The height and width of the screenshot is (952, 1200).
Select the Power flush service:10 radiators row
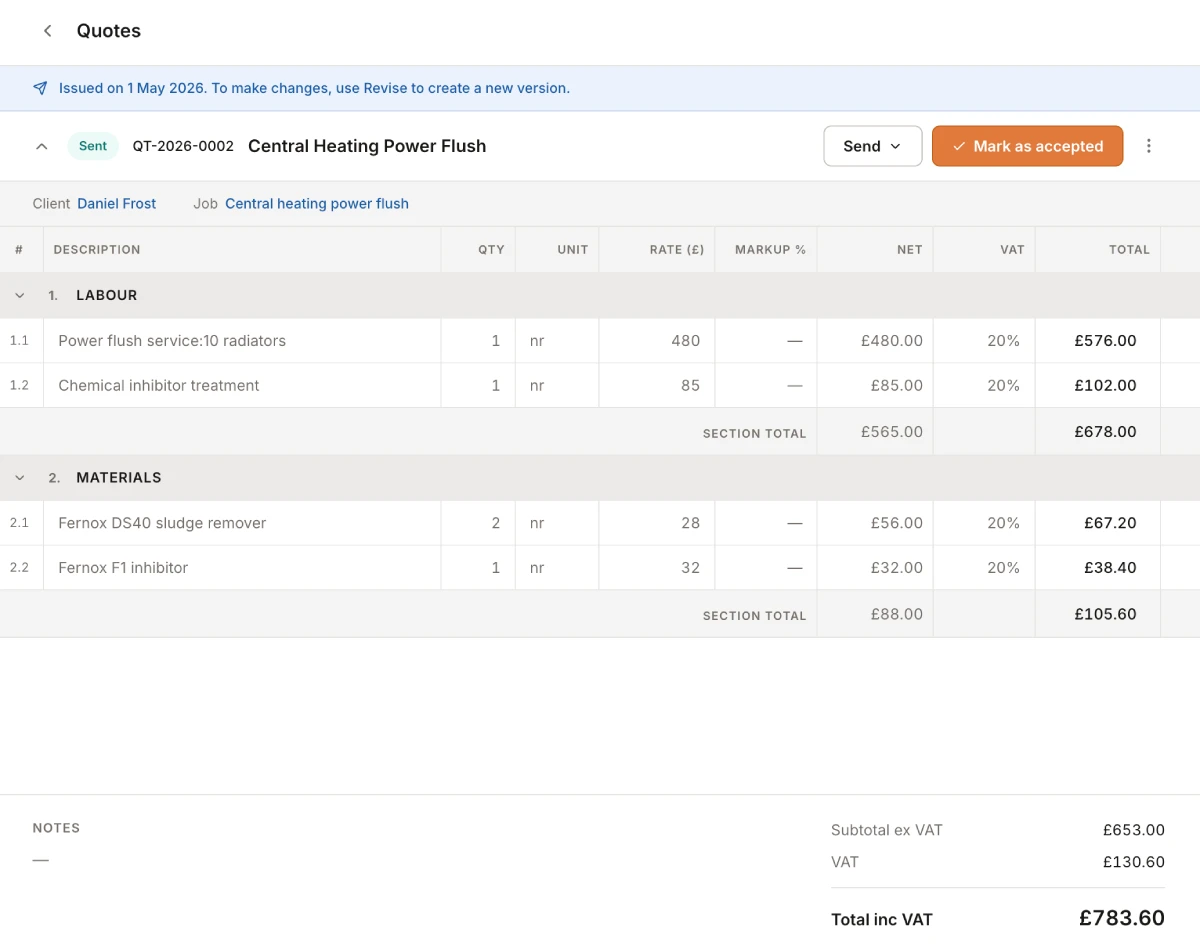600,341
